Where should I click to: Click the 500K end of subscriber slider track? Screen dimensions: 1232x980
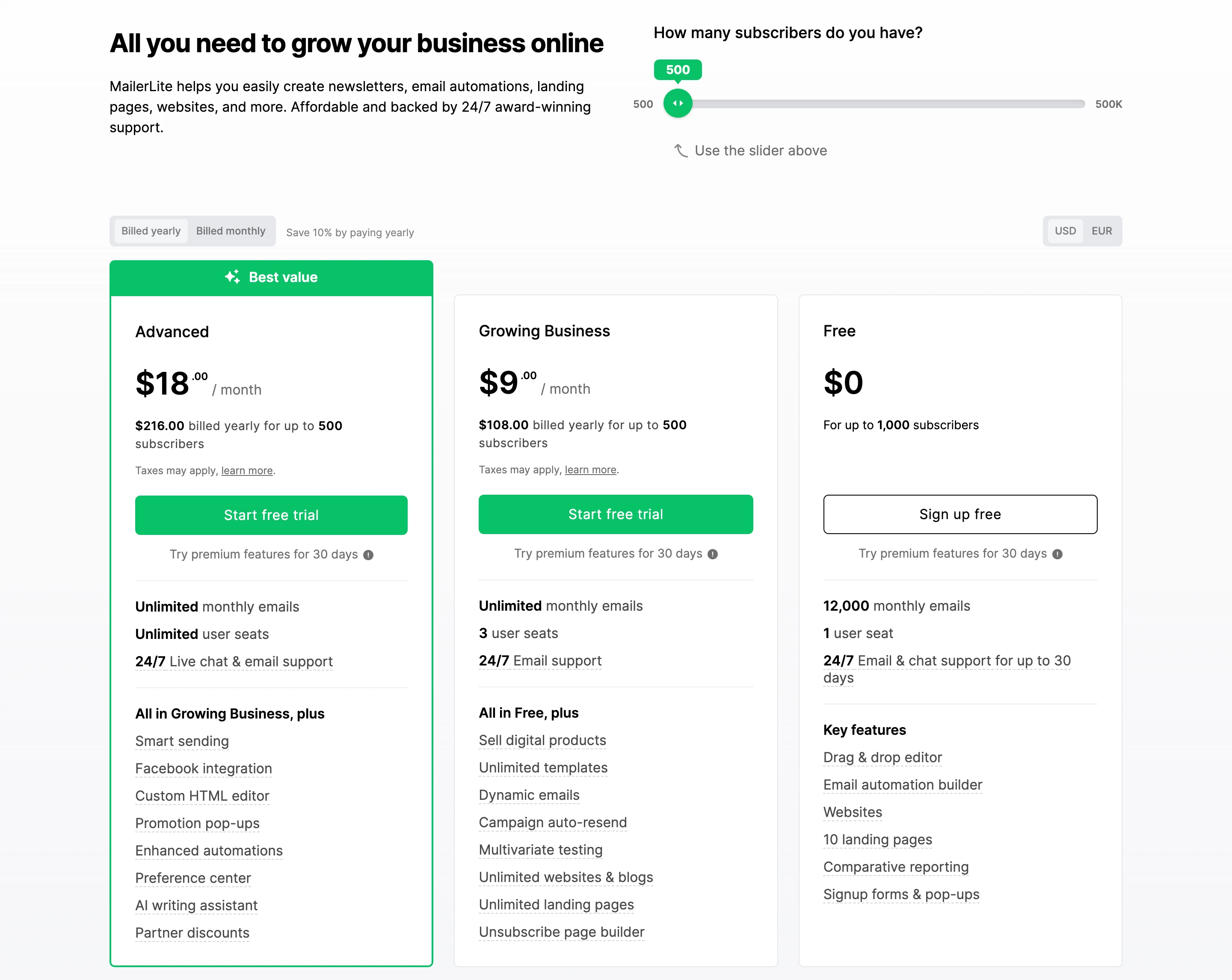[1081, 104]
